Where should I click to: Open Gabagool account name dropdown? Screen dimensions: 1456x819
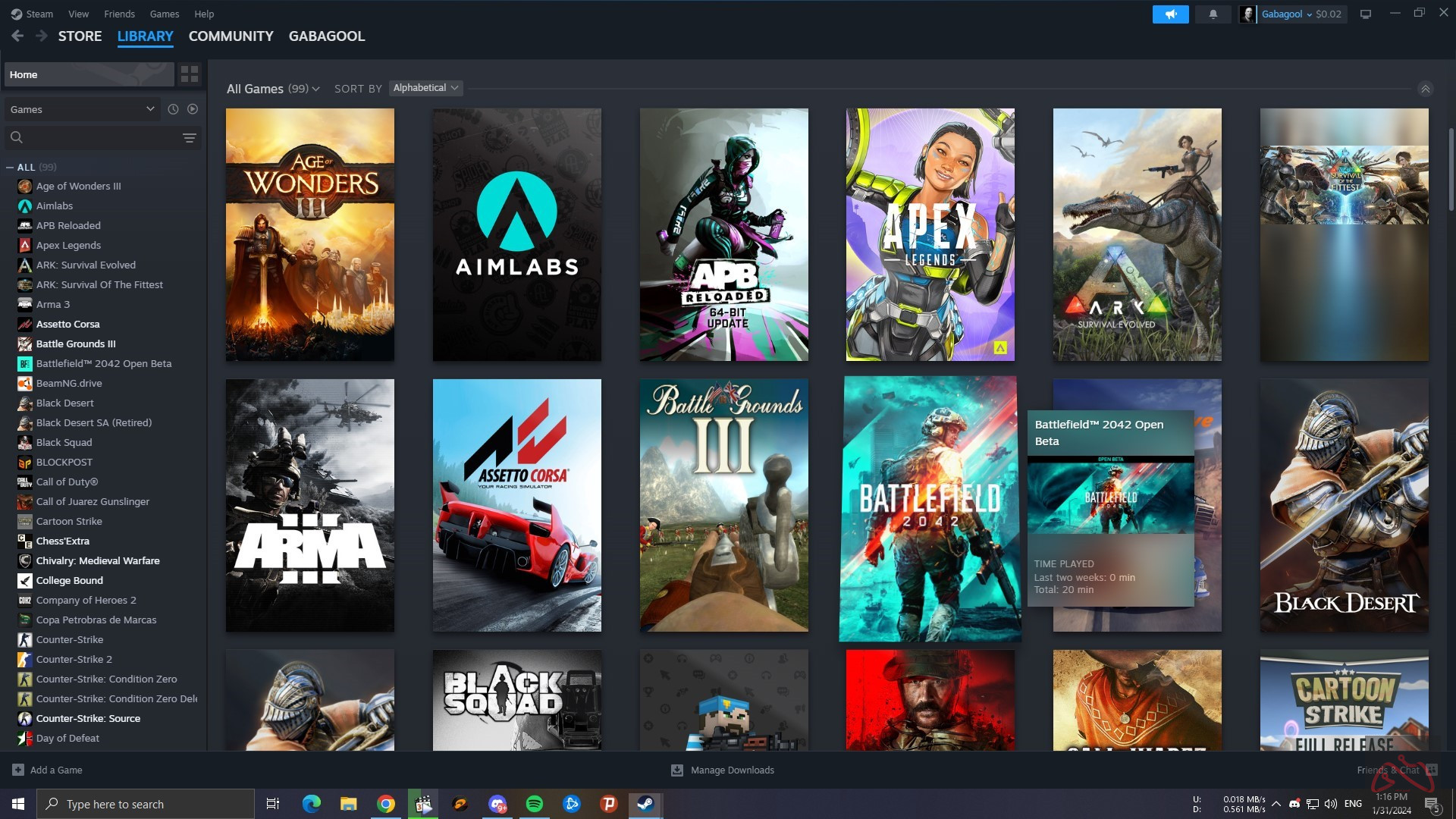1286,14
